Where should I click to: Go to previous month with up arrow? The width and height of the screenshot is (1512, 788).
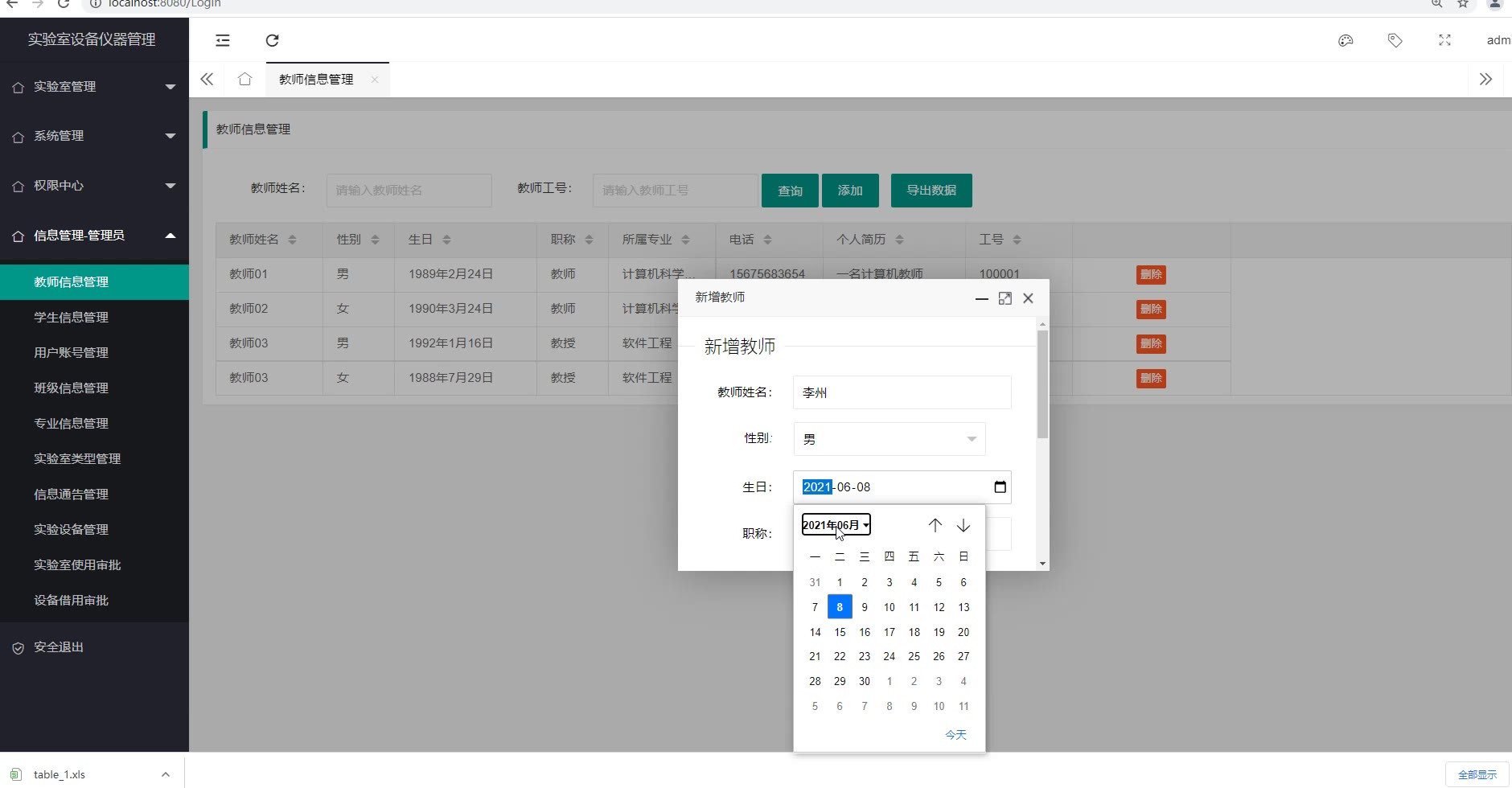[x=935, y=525]
